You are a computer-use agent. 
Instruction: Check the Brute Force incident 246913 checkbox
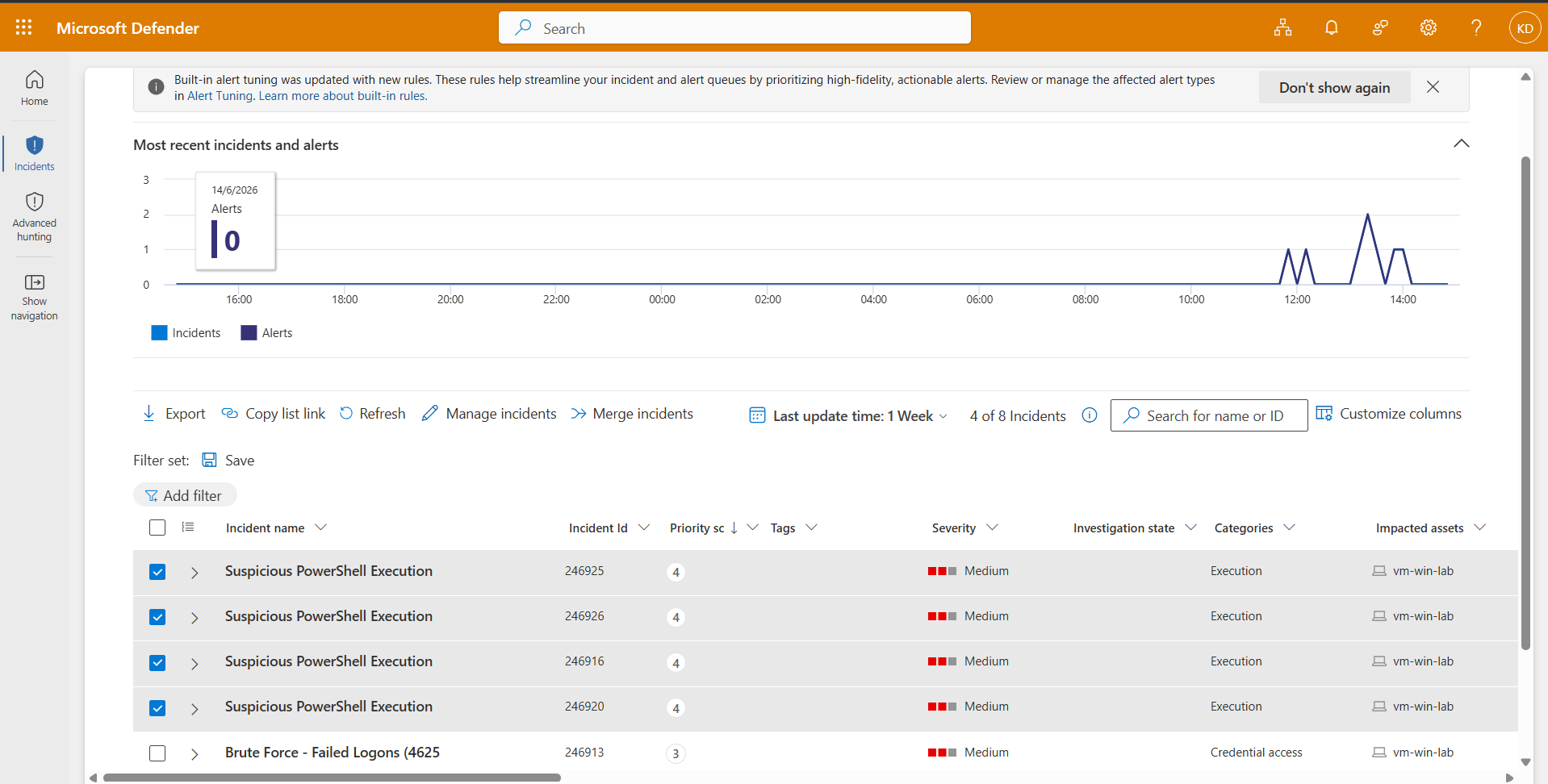click(157, 753)
